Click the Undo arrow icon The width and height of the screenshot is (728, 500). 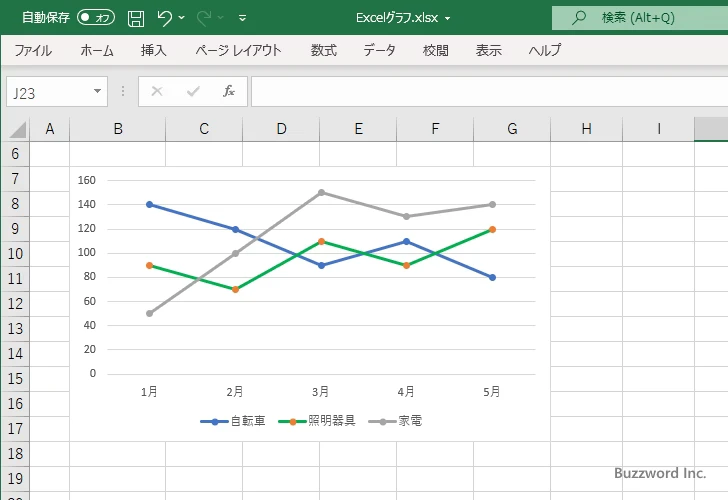[x=164, y=18]
